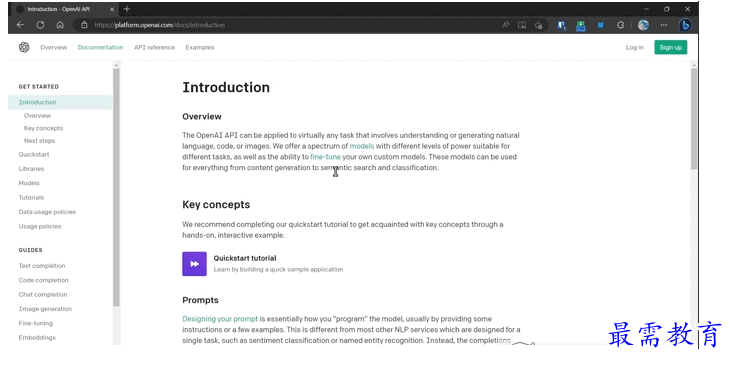Open the browser settings ellipsis menu
This screenshot has width=730, height=366.
click(x=663, y=25)
